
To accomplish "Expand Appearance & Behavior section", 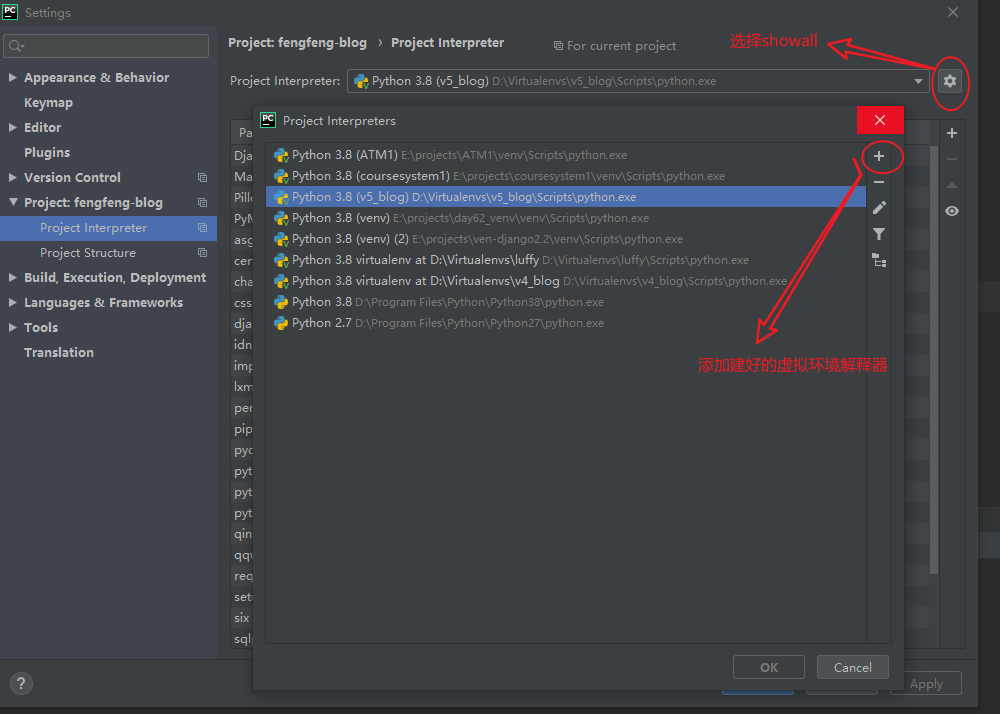I will point(12,77).
